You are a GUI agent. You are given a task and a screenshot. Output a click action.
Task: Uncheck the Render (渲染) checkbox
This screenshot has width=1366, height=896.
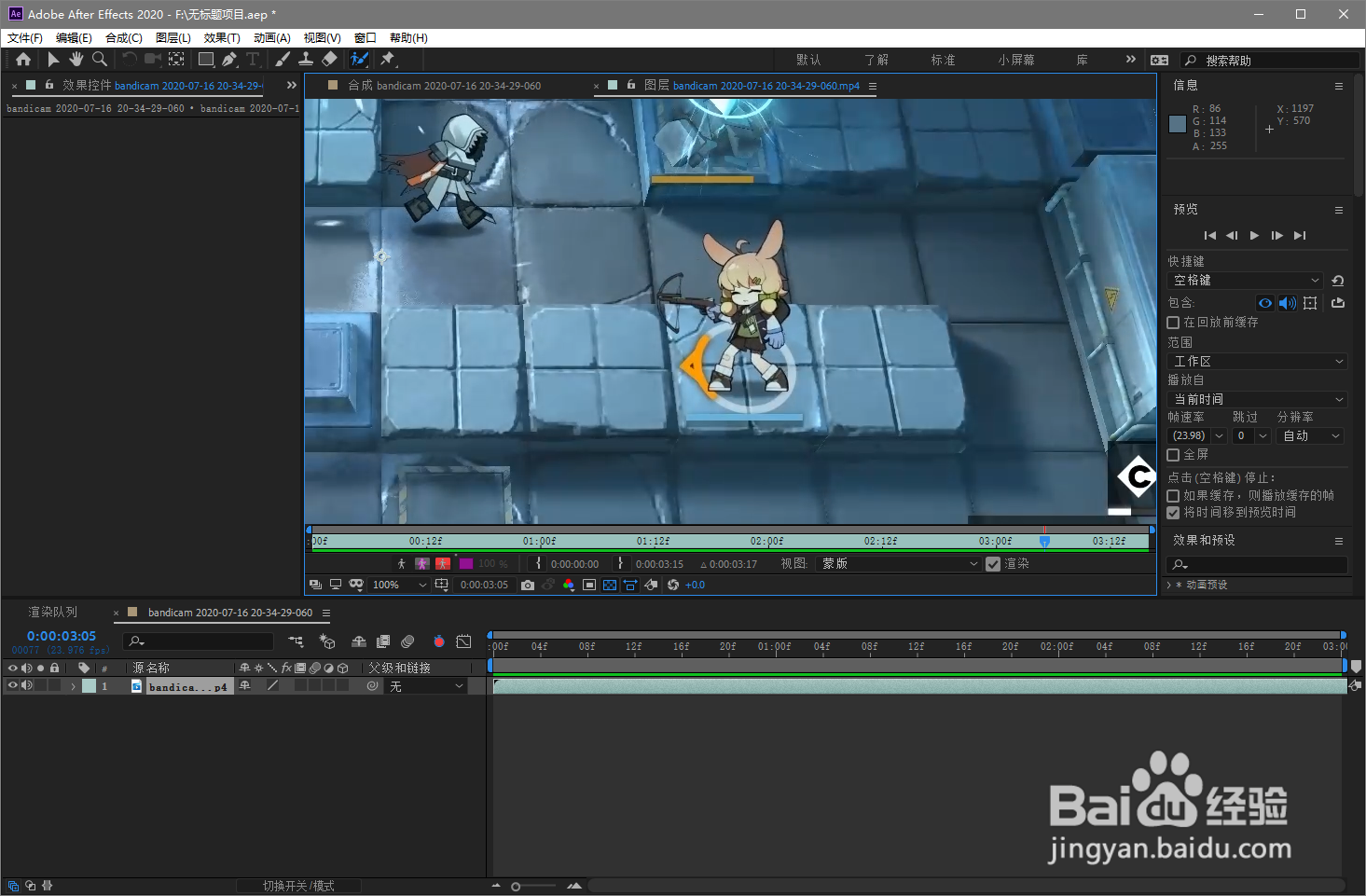993,564
